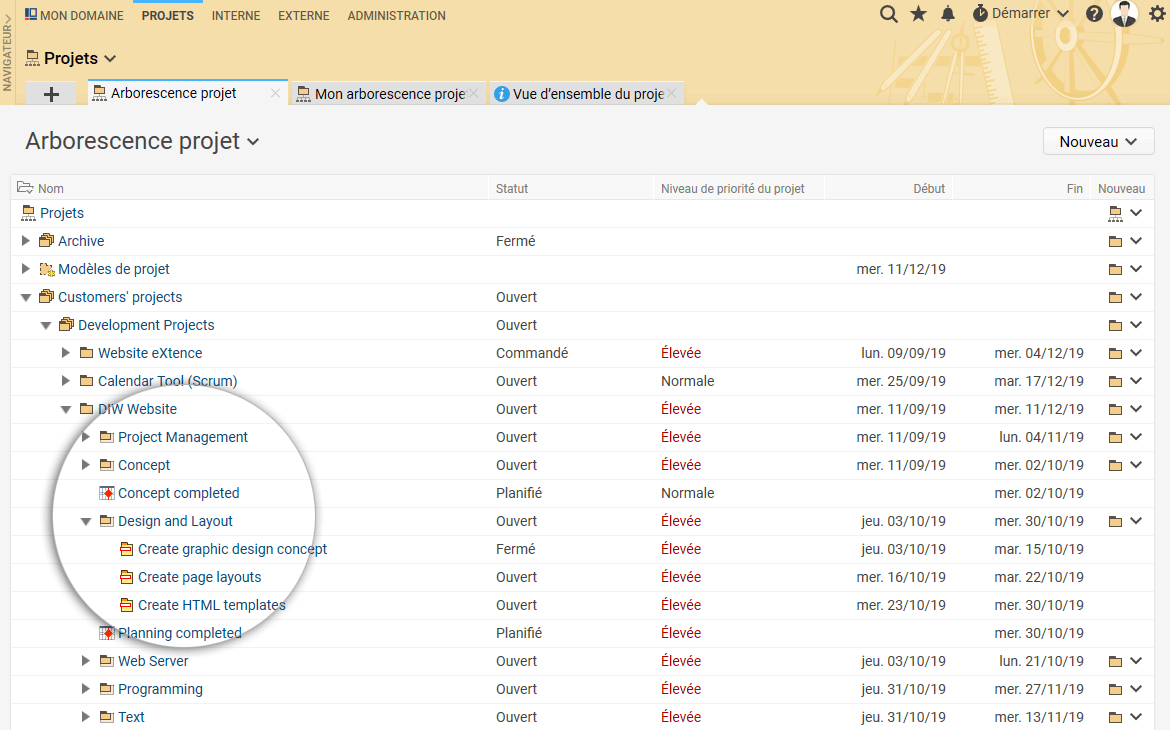
Task: Switch to the INTERNE menu
Action: (236, 15)
